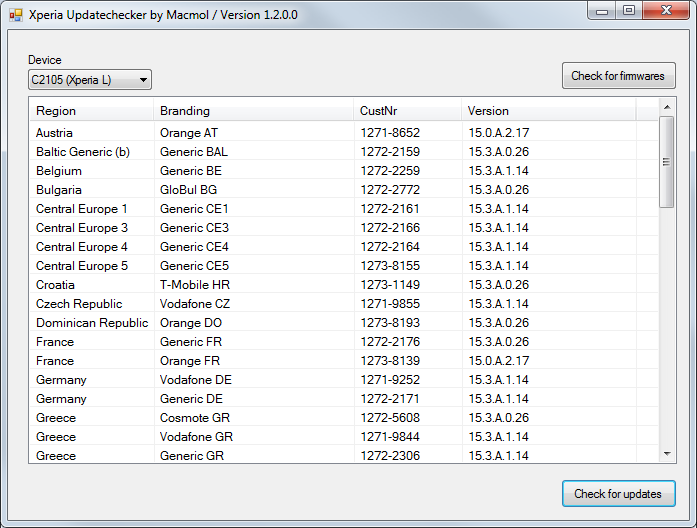This screenshot has width=697, height=528.
Task: Sort the table by the Region column header
Action: tap(92, 111)
